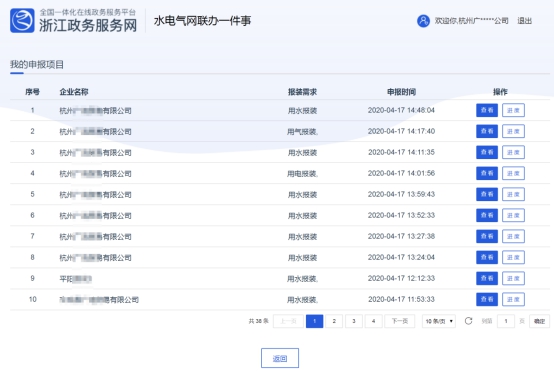This screenshot has width=554, height=371.
Task: Select current page 1 button
Action: (314, 321)
